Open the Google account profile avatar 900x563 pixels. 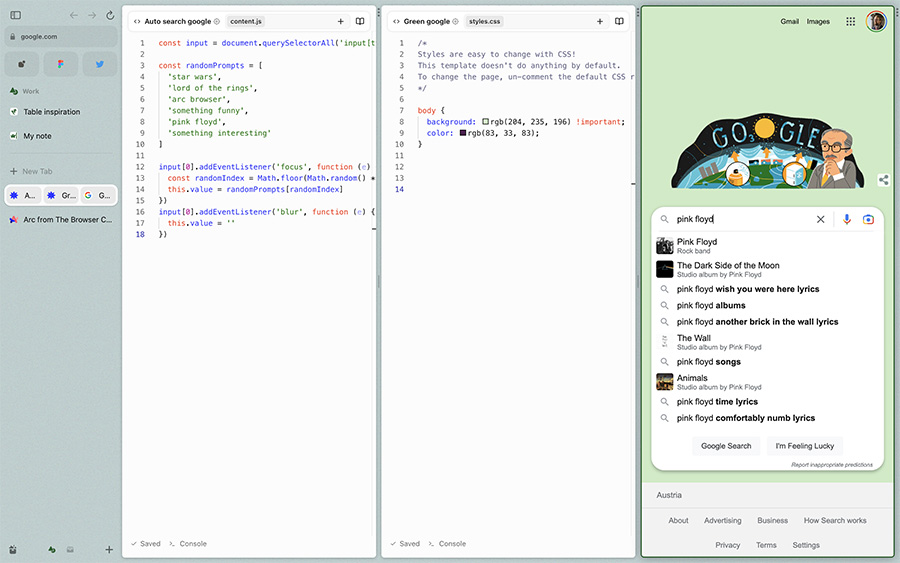click(876, 21)
